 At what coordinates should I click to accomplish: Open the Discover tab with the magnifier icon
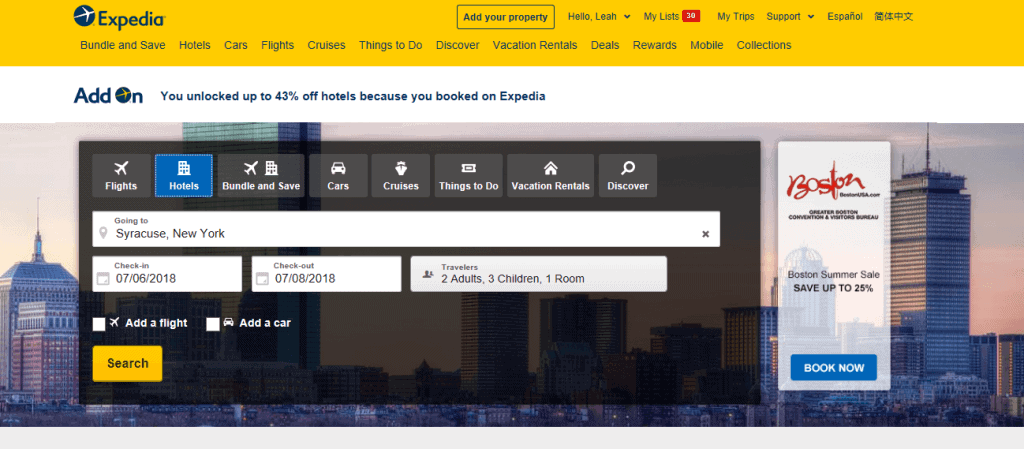628,176
